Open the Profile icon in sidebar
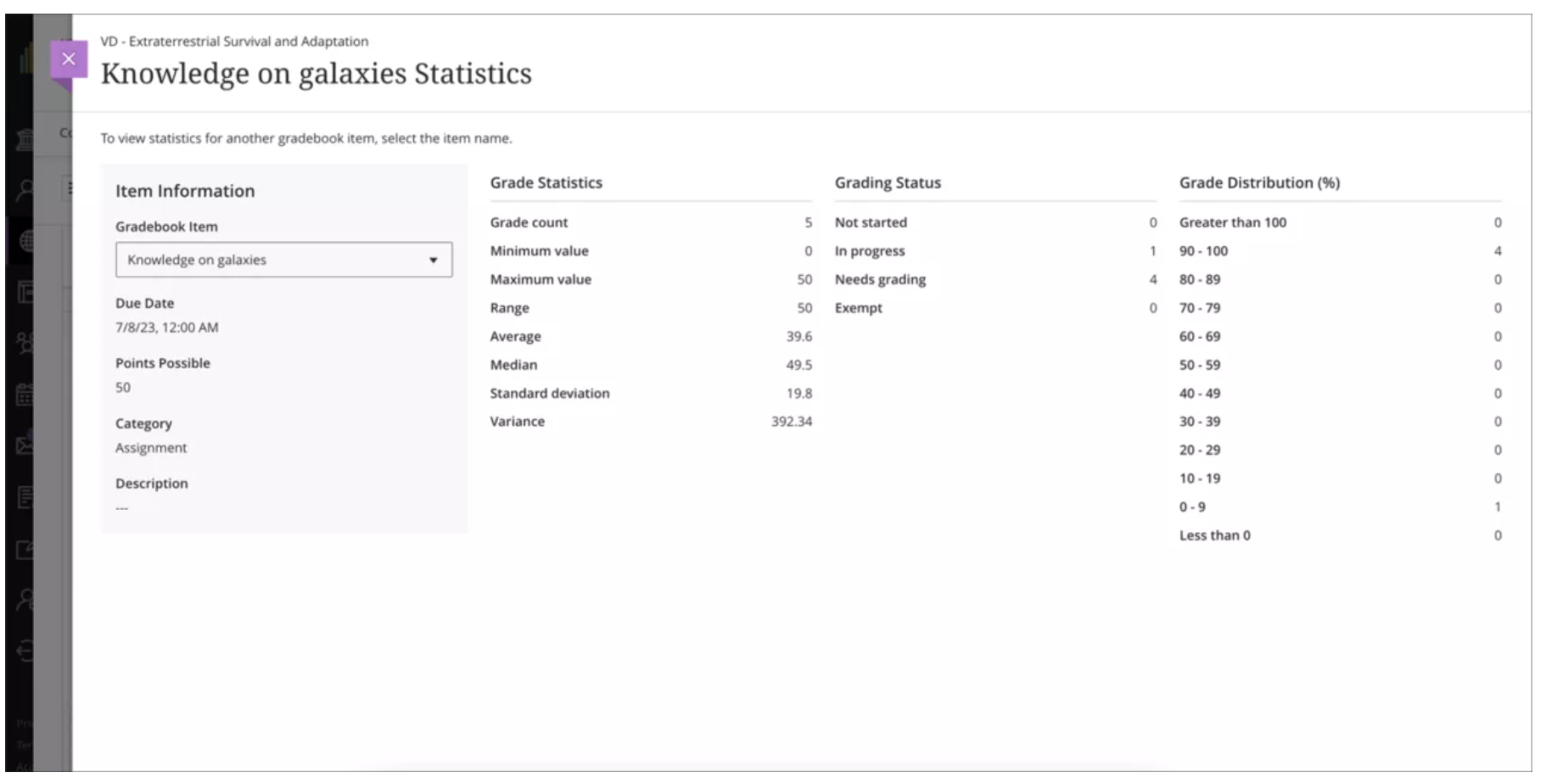This screenshot has height=784, width=1546. pos(25,189)
